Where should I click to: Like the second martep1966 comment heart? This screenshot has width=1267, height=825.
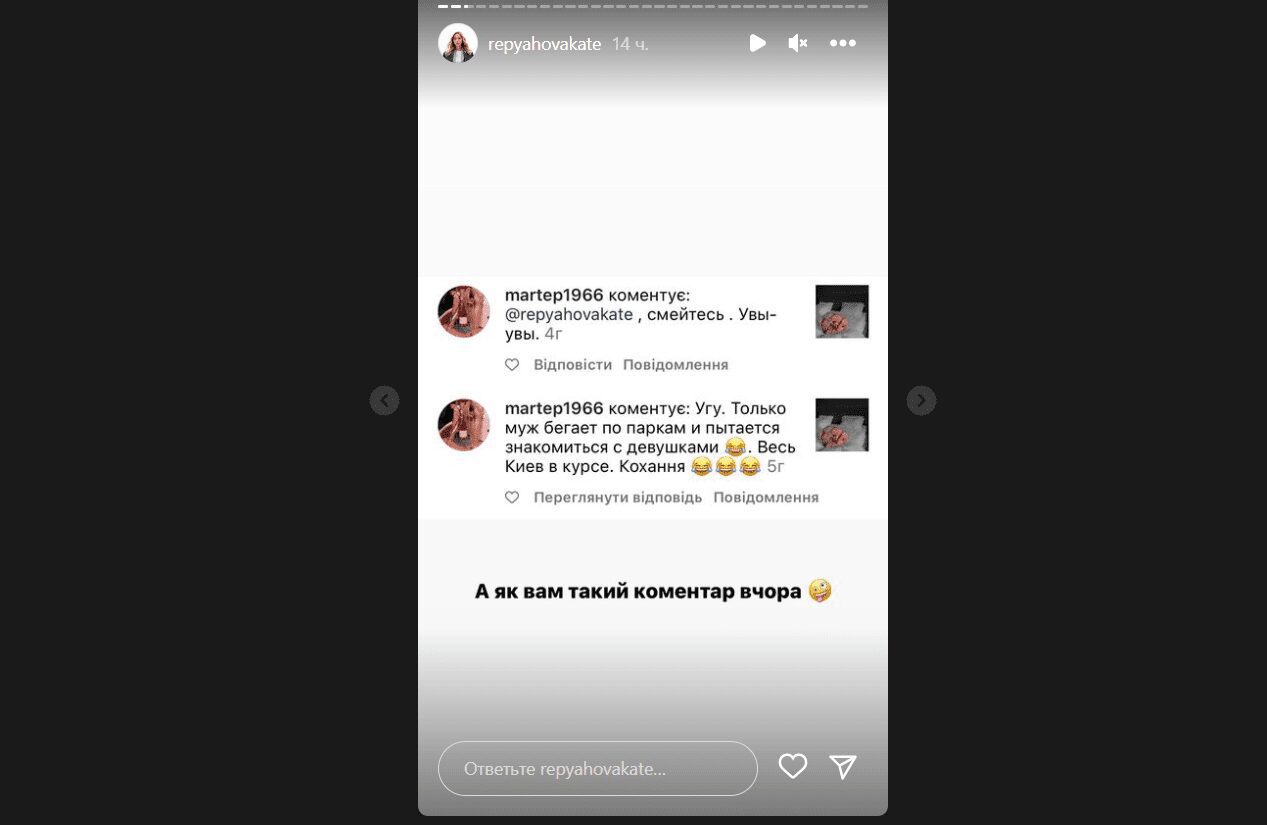(512, 497)
